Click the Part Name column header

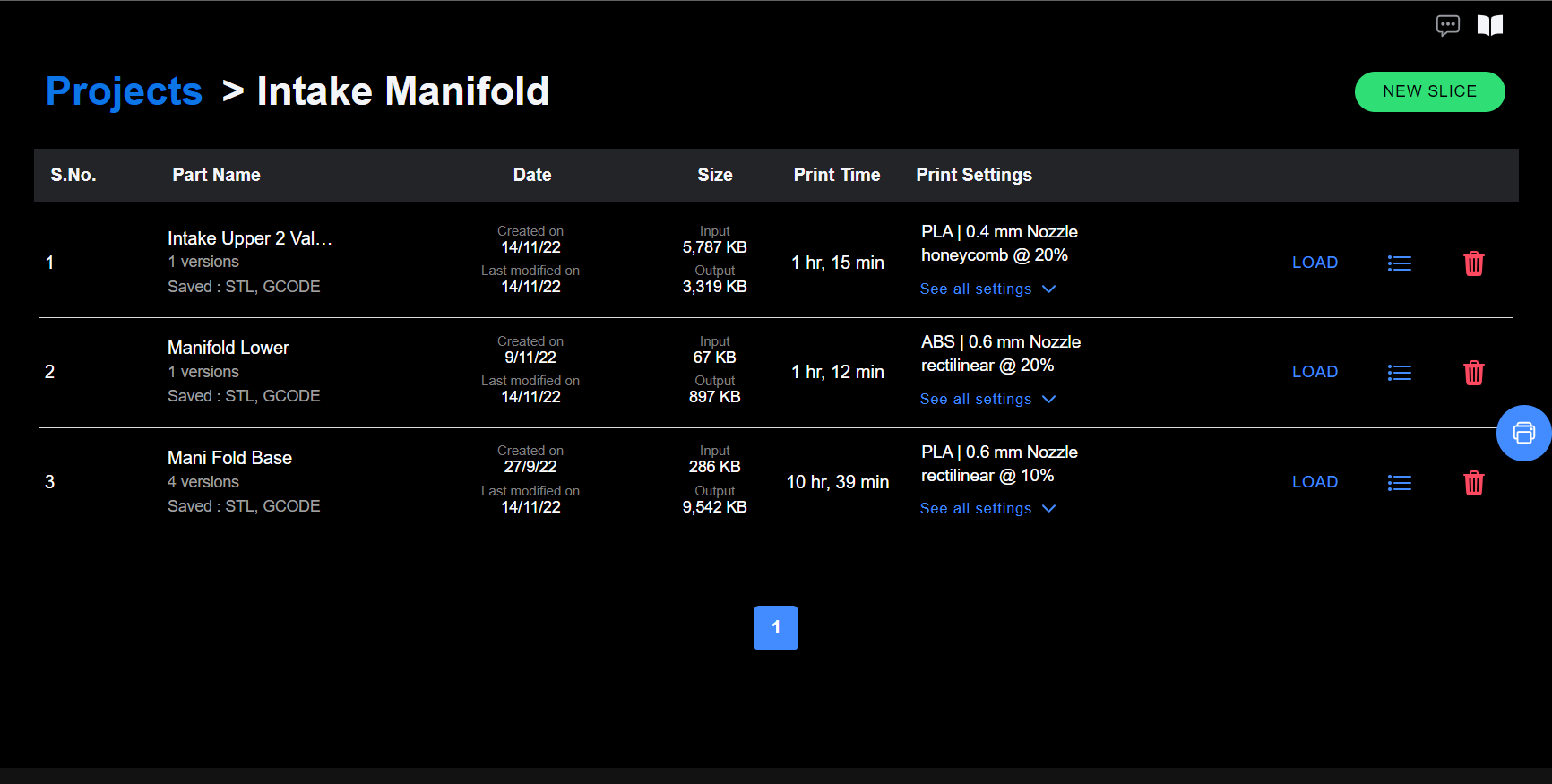click(216, 175)
